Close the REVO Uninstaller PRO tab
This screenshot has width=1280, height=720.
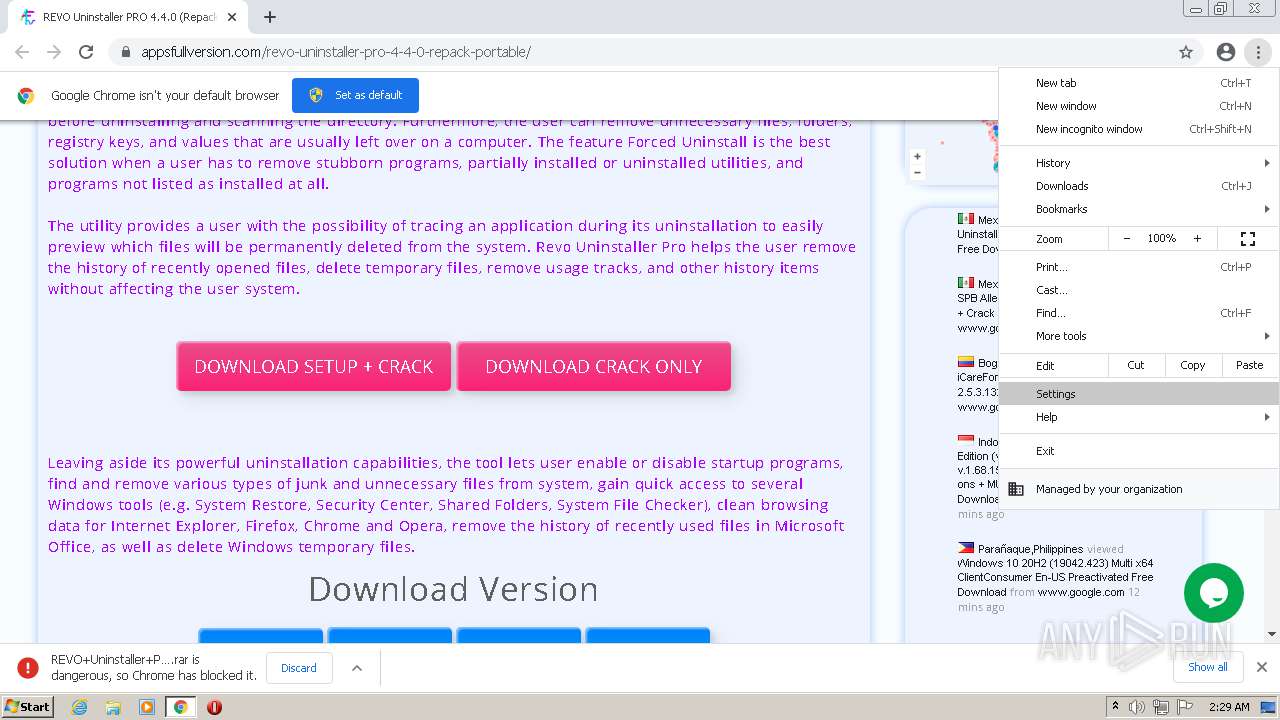point(232,17)
